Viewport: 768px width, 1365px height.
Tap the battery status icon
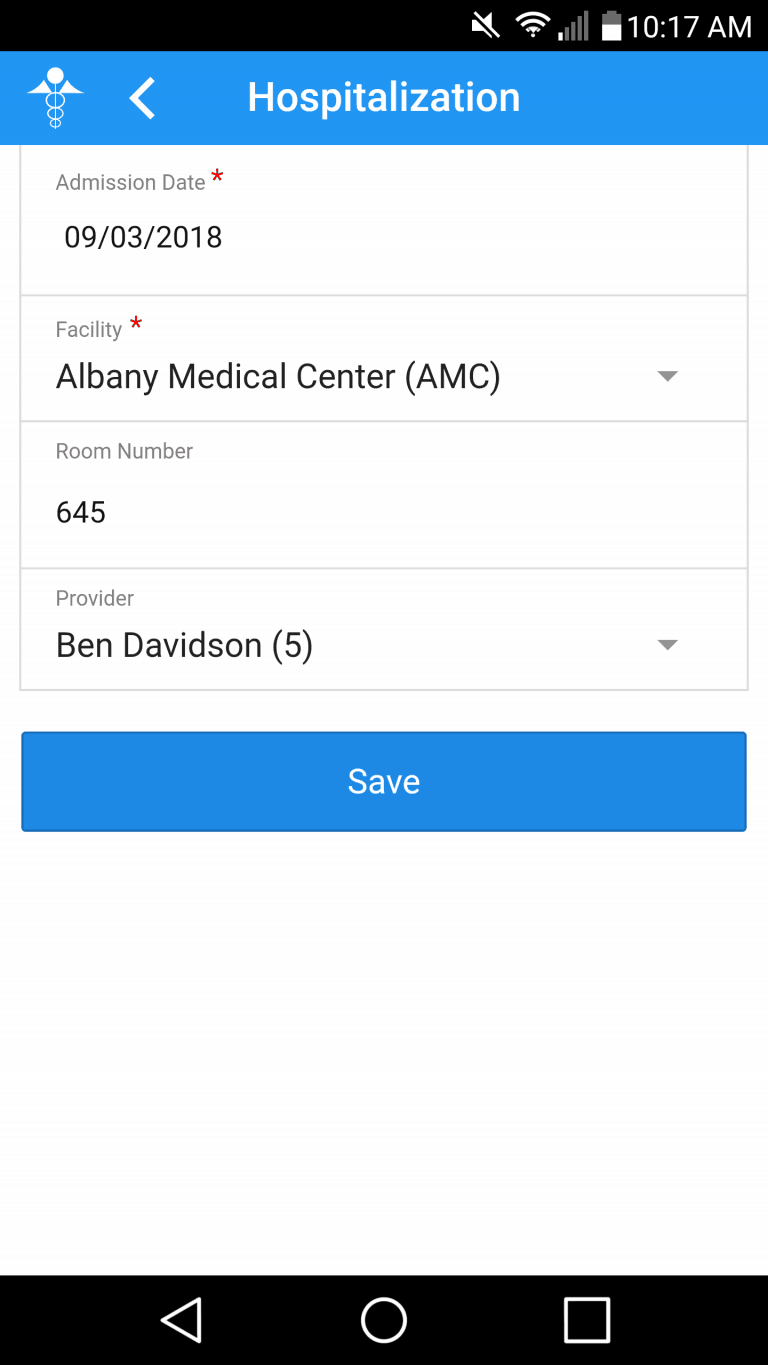click(611, 26)
